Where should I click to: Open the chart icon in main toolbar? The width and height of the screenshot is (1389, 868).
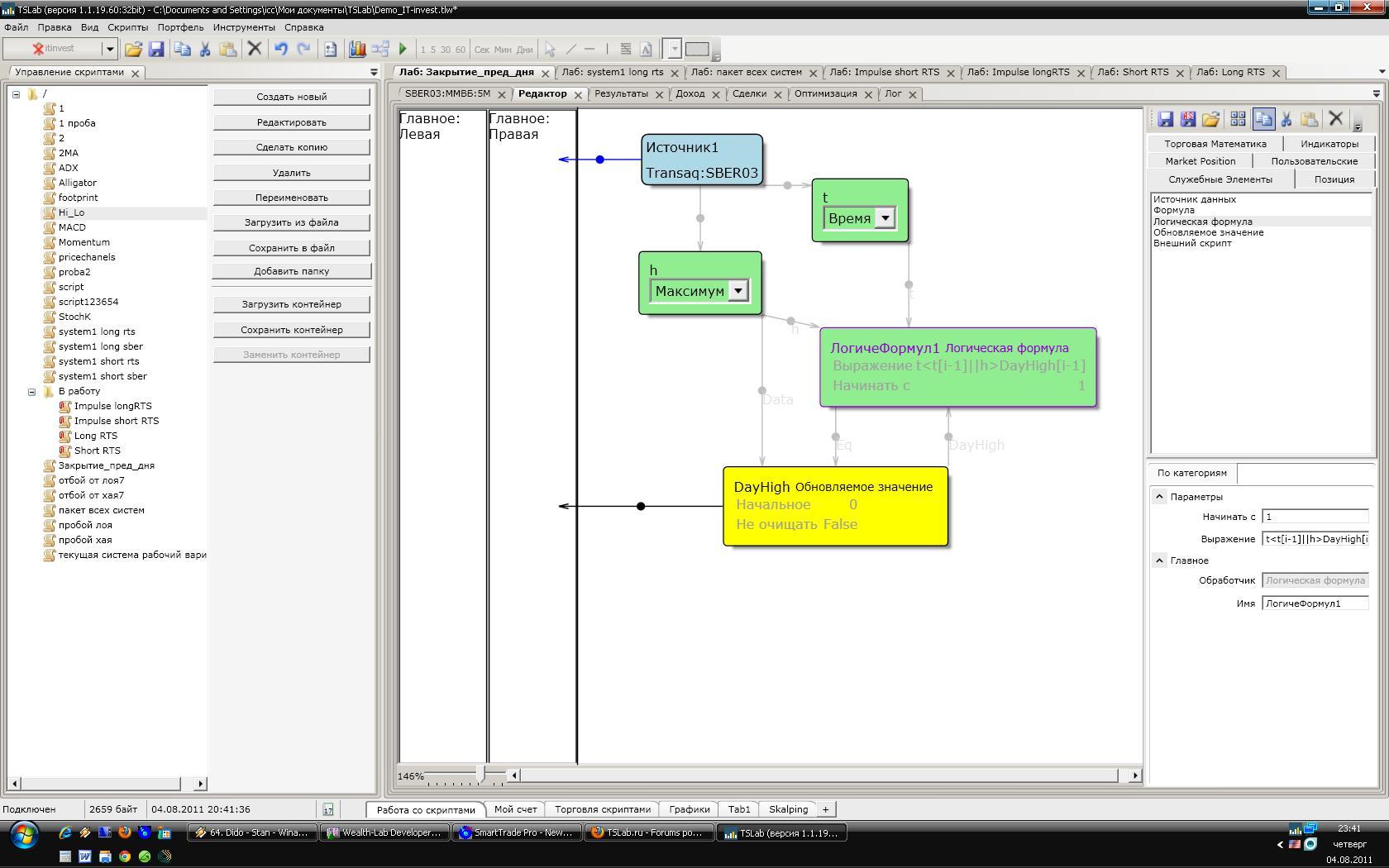pos(357,50)
